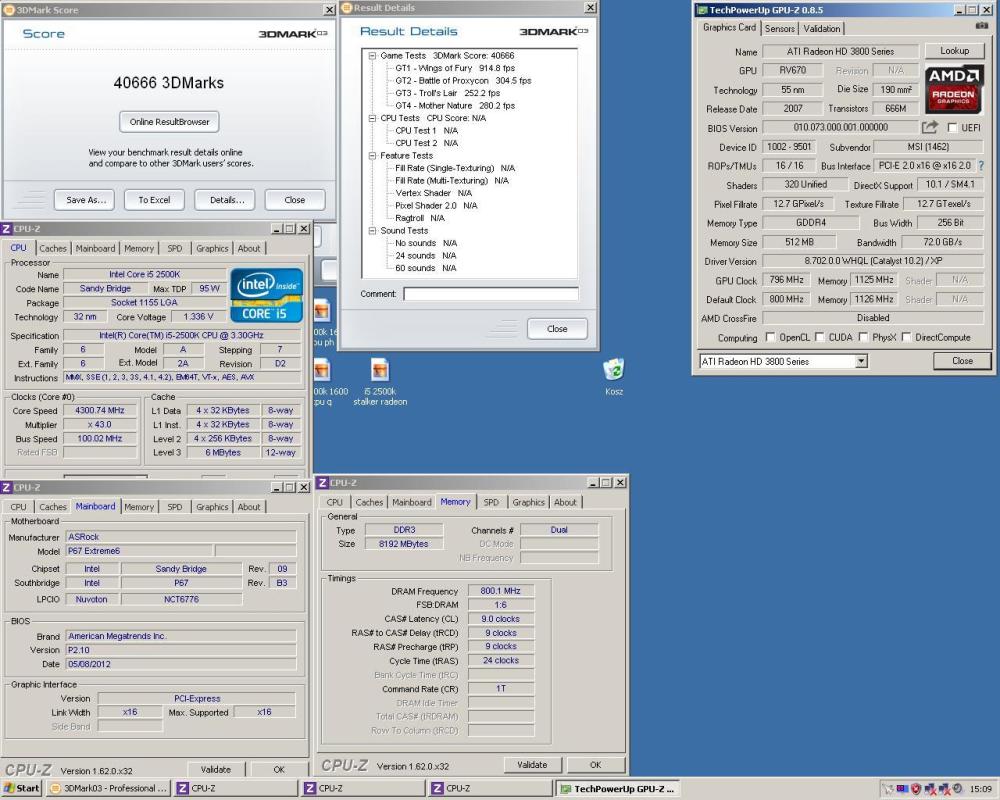The height and width of the screenshot is (800, 1000).
Task: Click the title icon of CPU-Z Memory window
Action: click(x=323, y=483)
